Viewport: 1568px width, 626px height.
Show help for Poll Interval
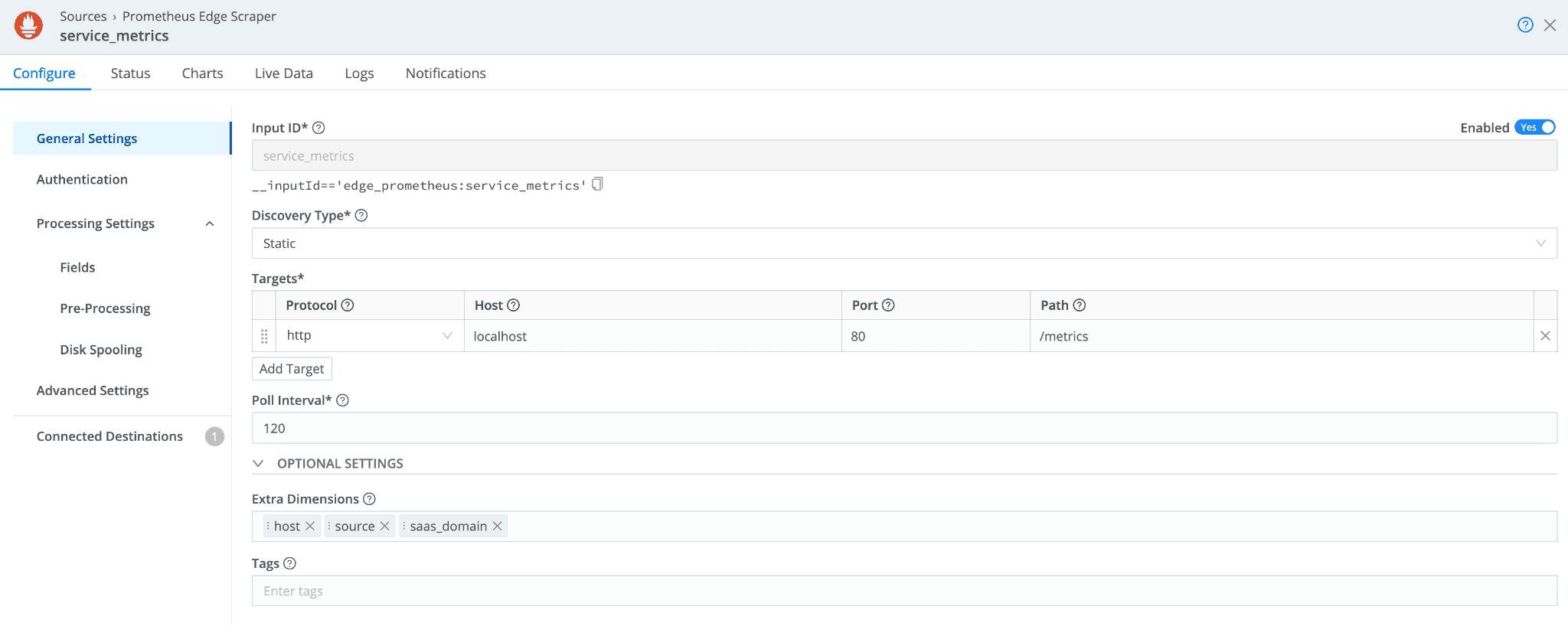point(343,400)
